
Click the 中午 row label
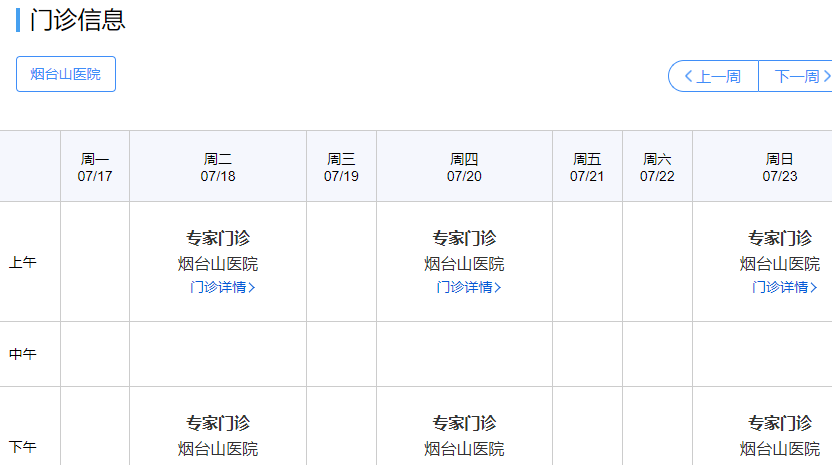(x=23, y=354)
